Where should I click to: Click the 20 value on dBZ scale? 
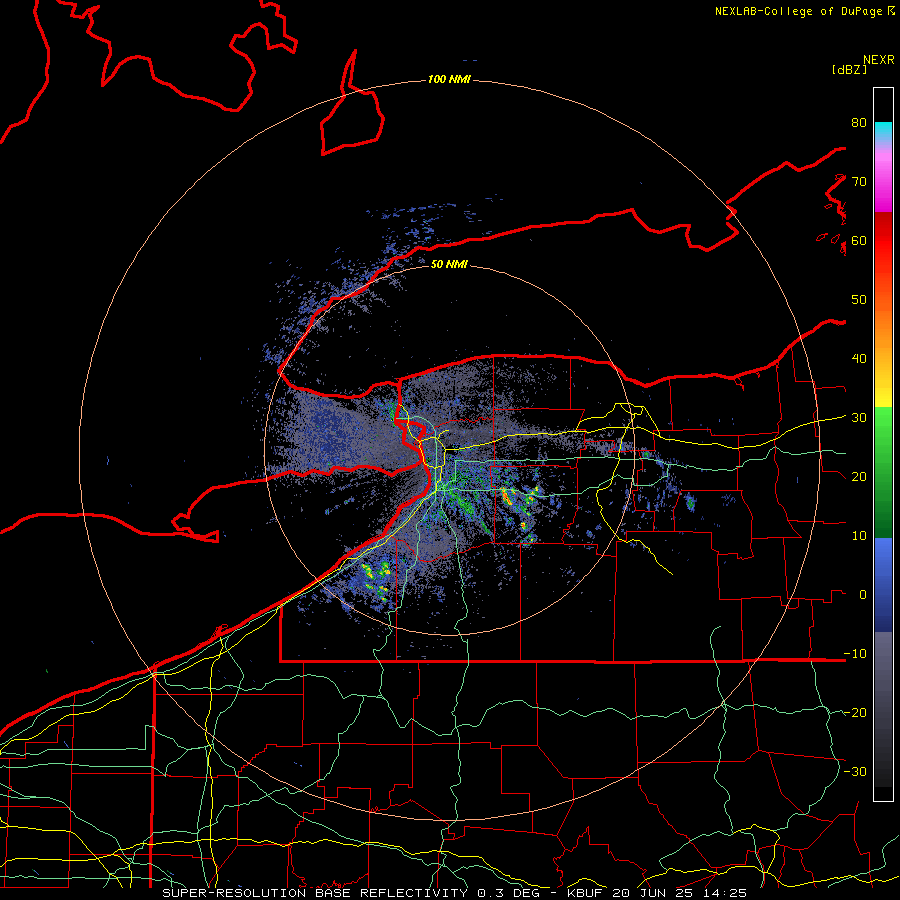[859, 477]
